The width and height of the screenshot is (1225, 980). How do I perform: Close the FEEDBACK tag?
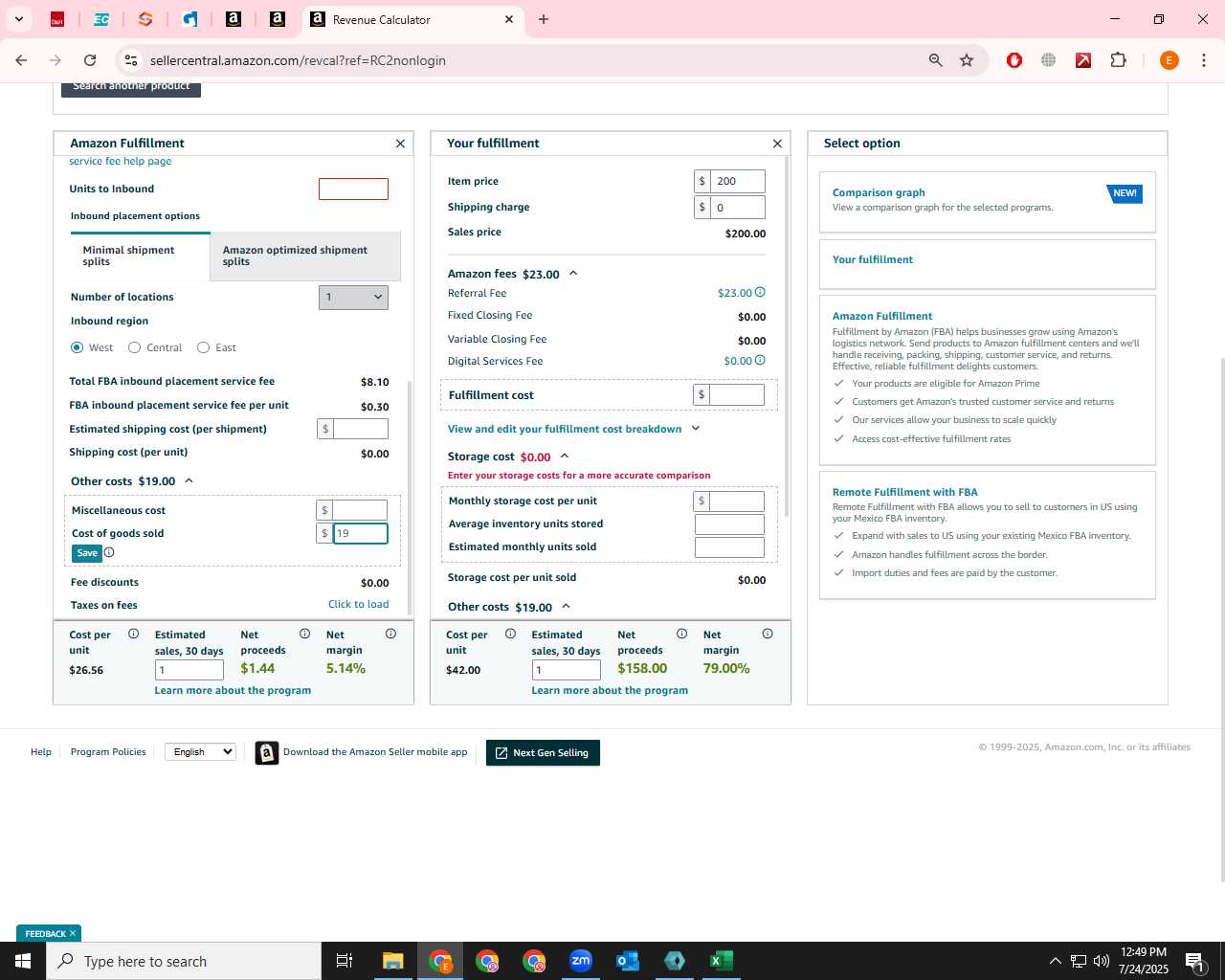(x=72, y=933)
